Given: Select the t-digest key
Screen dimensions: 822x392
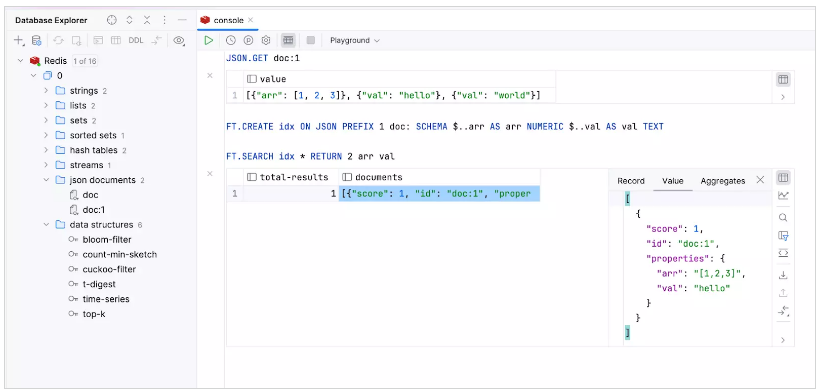Looking at the screenshot, I should pos(99,284).
